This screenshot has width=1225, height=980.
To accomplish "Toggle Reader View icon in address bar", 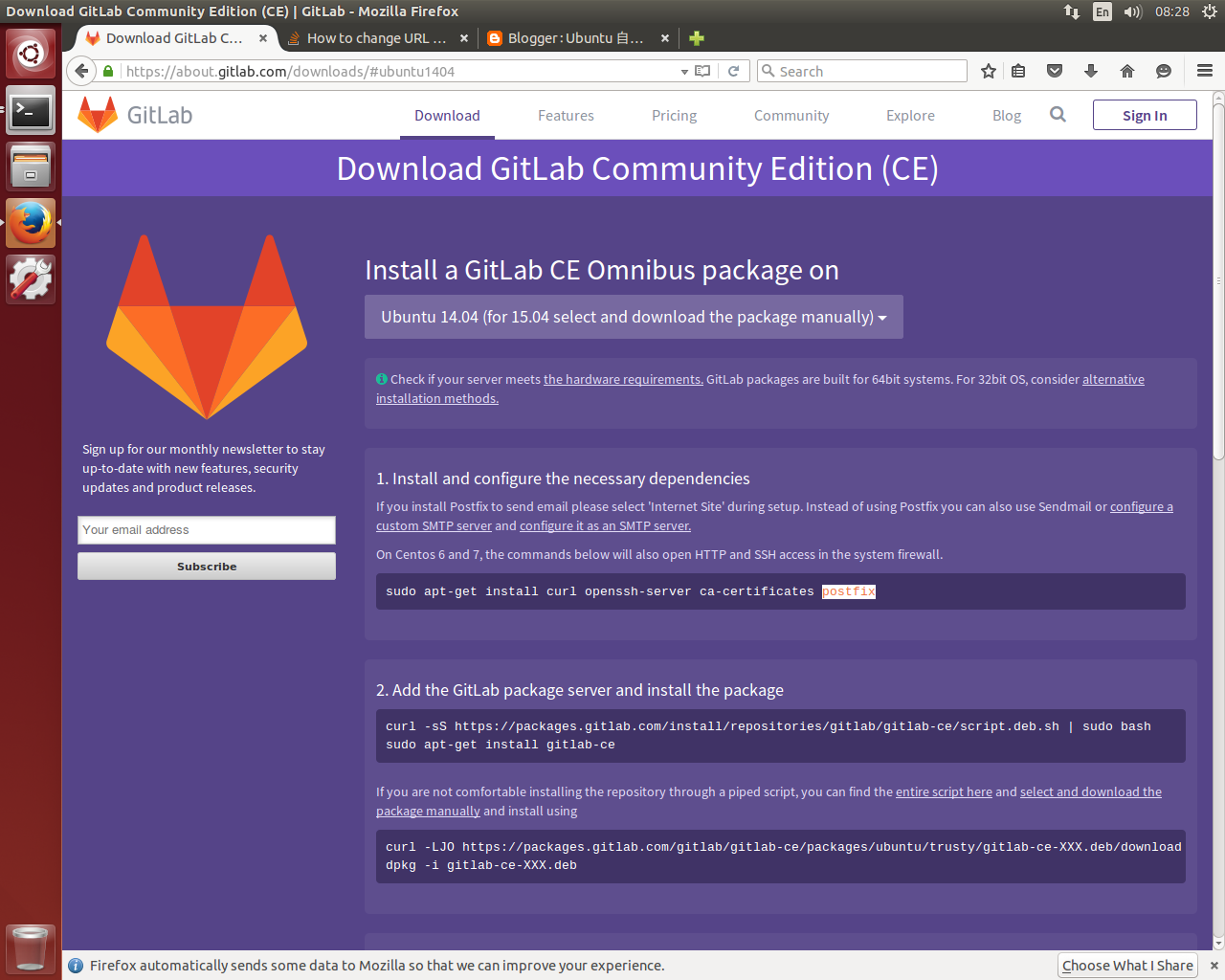I will coord(702,71).
